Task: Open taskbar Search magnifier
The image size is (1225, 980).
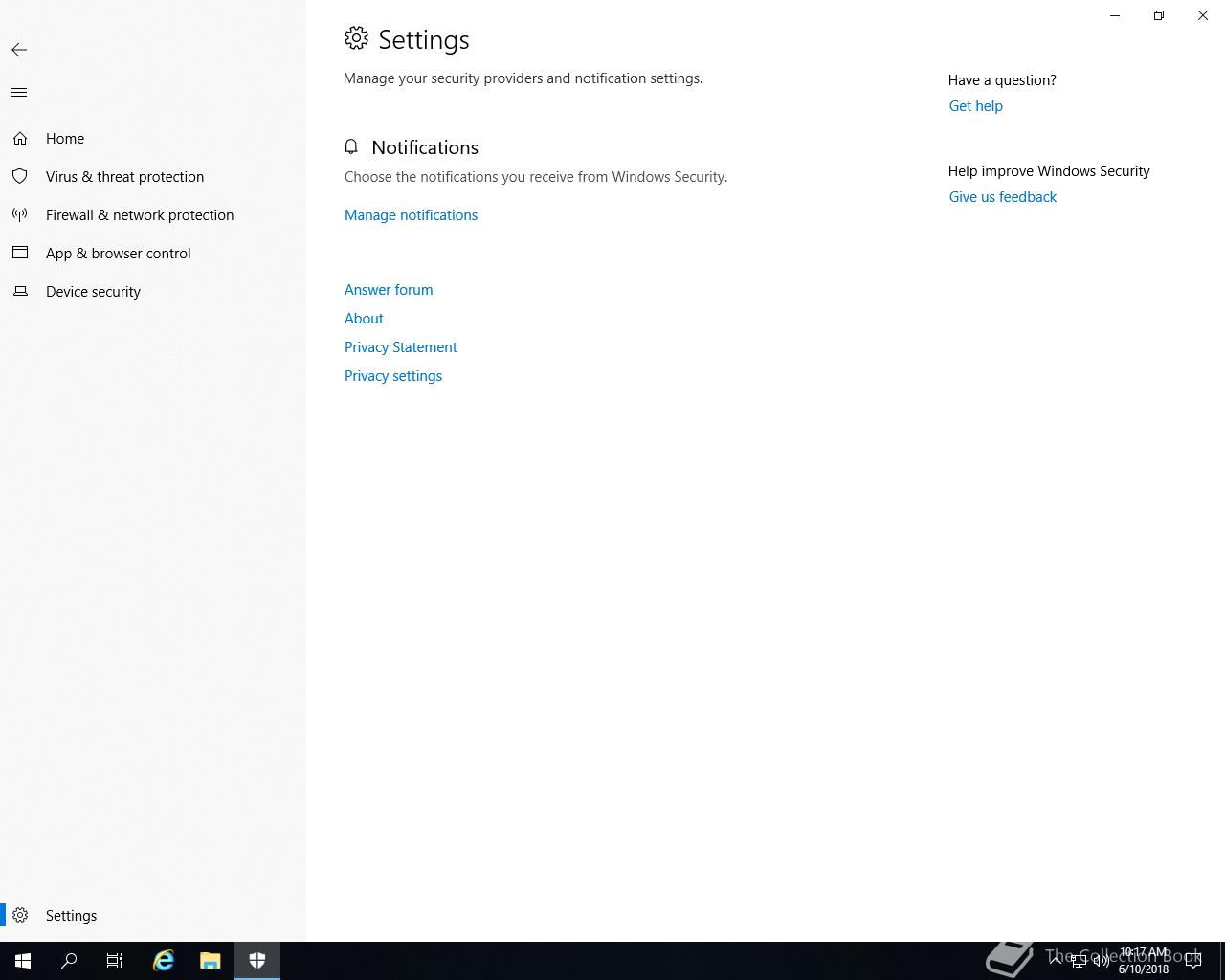Action: [x=69, y=961]
